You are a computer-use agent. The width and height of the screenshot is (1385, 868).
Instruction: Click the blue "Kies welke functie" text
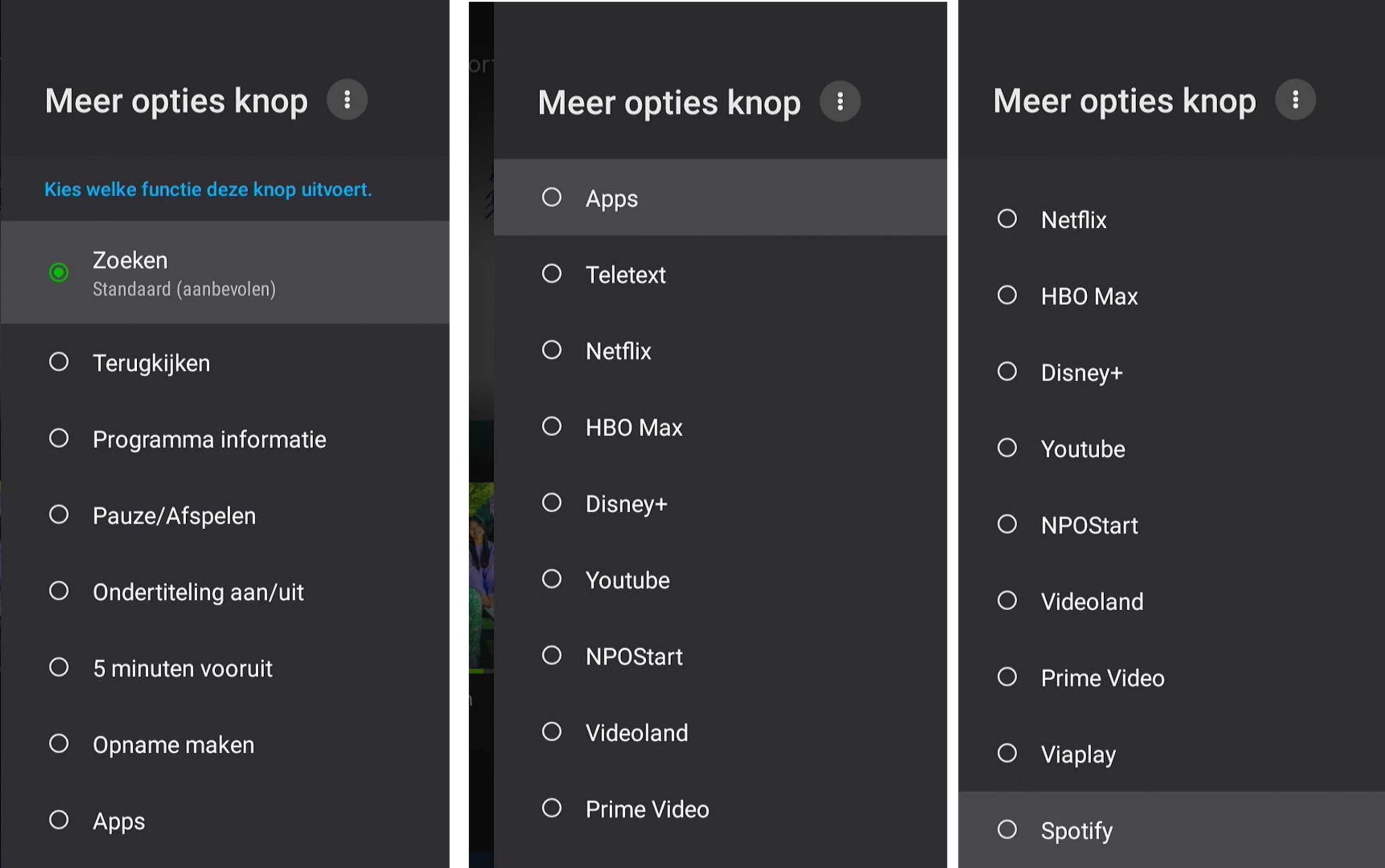pyautogui.click(x=208, y=189)
